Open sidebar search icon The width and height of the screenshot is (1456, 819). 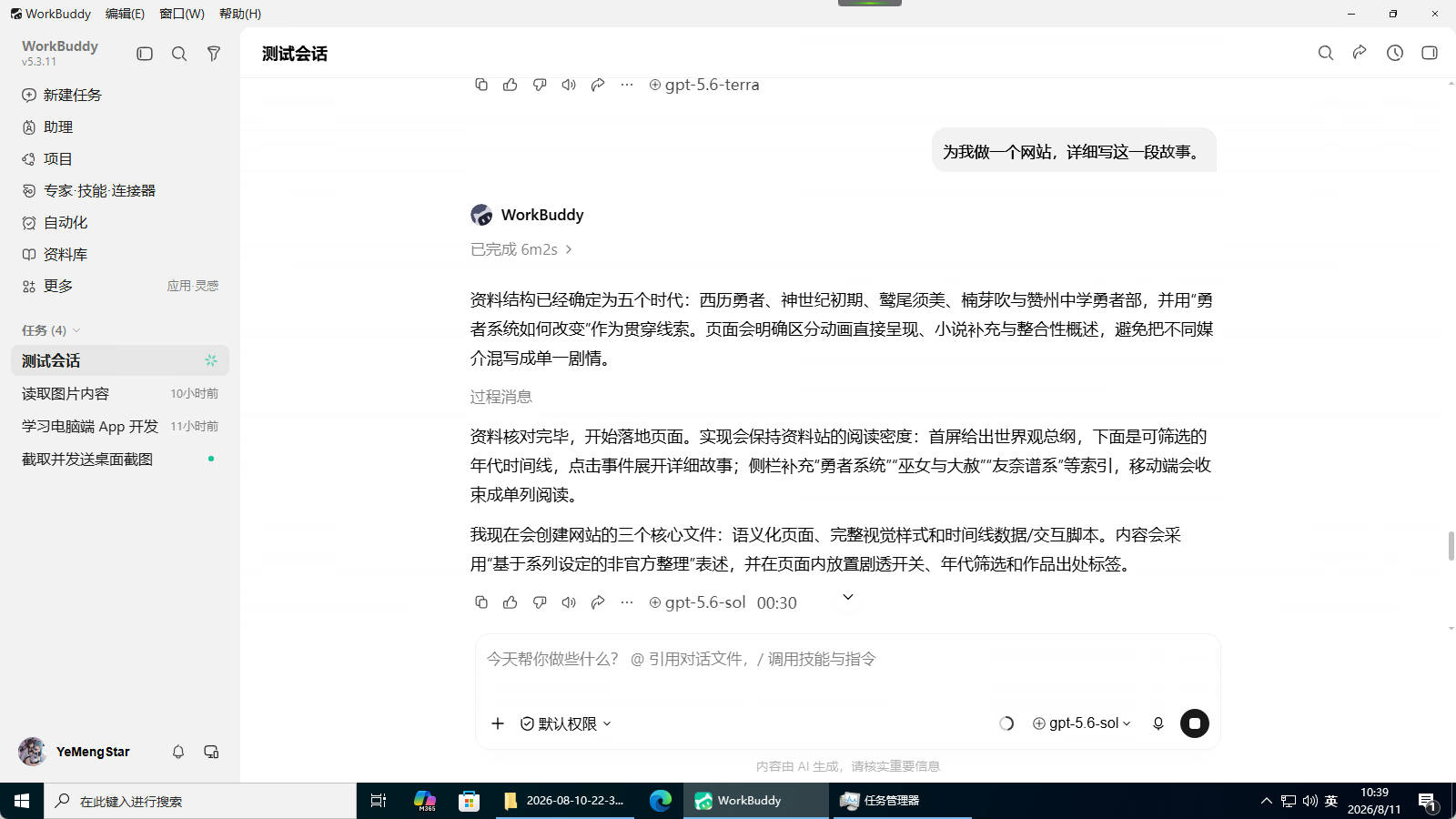click(179, 54)
